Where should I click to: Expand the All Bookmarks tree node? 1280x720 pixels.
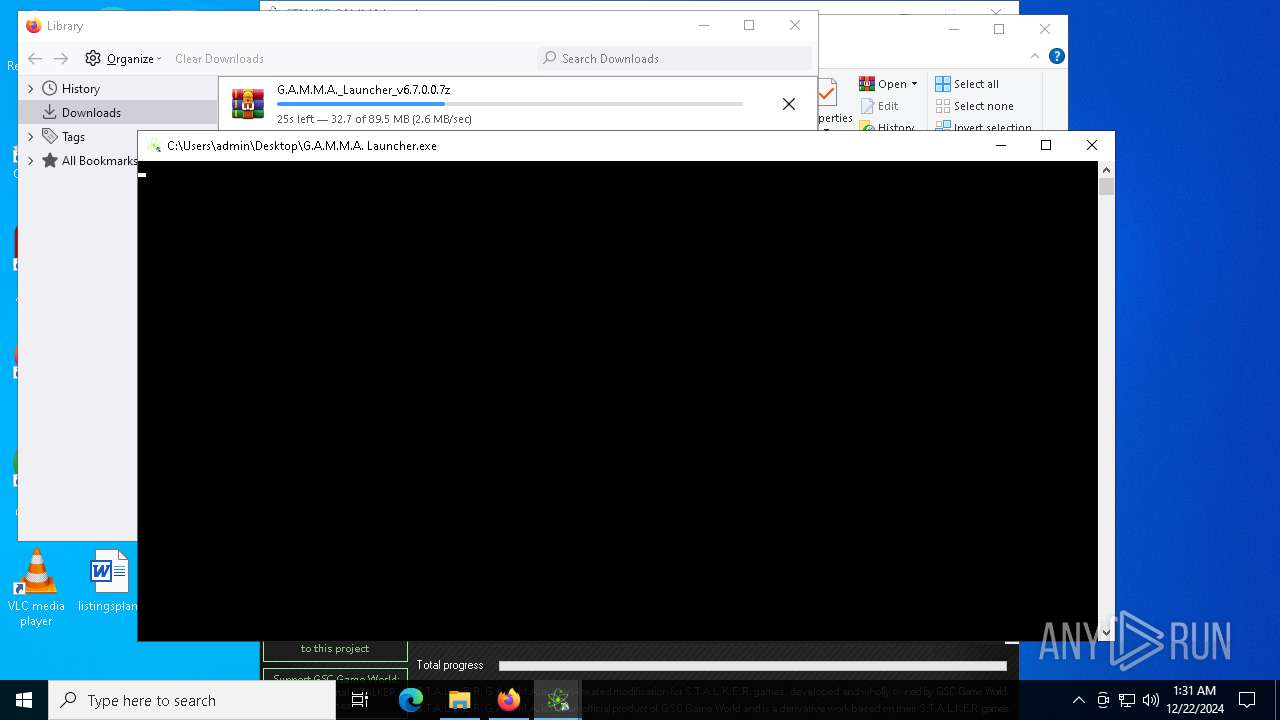click(30, 161)
